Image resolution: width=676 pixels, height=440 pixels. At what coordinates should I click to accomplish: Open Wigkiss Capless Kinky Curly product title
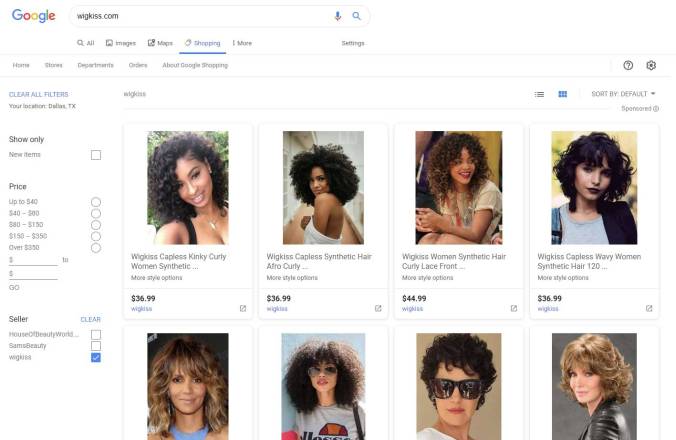tap(178, 261)
